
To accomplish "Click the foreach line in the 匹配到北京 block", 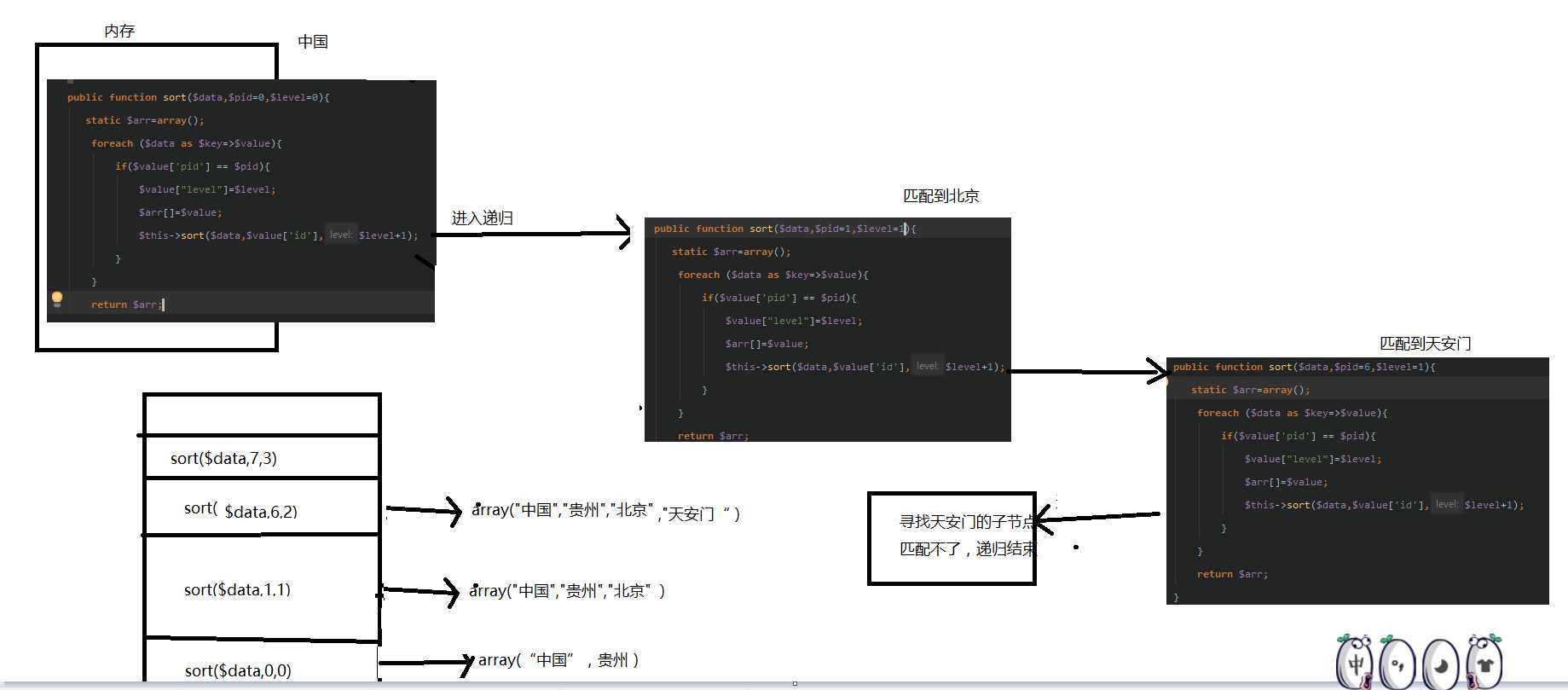I will pyautogui.click(x=772, y=275).
